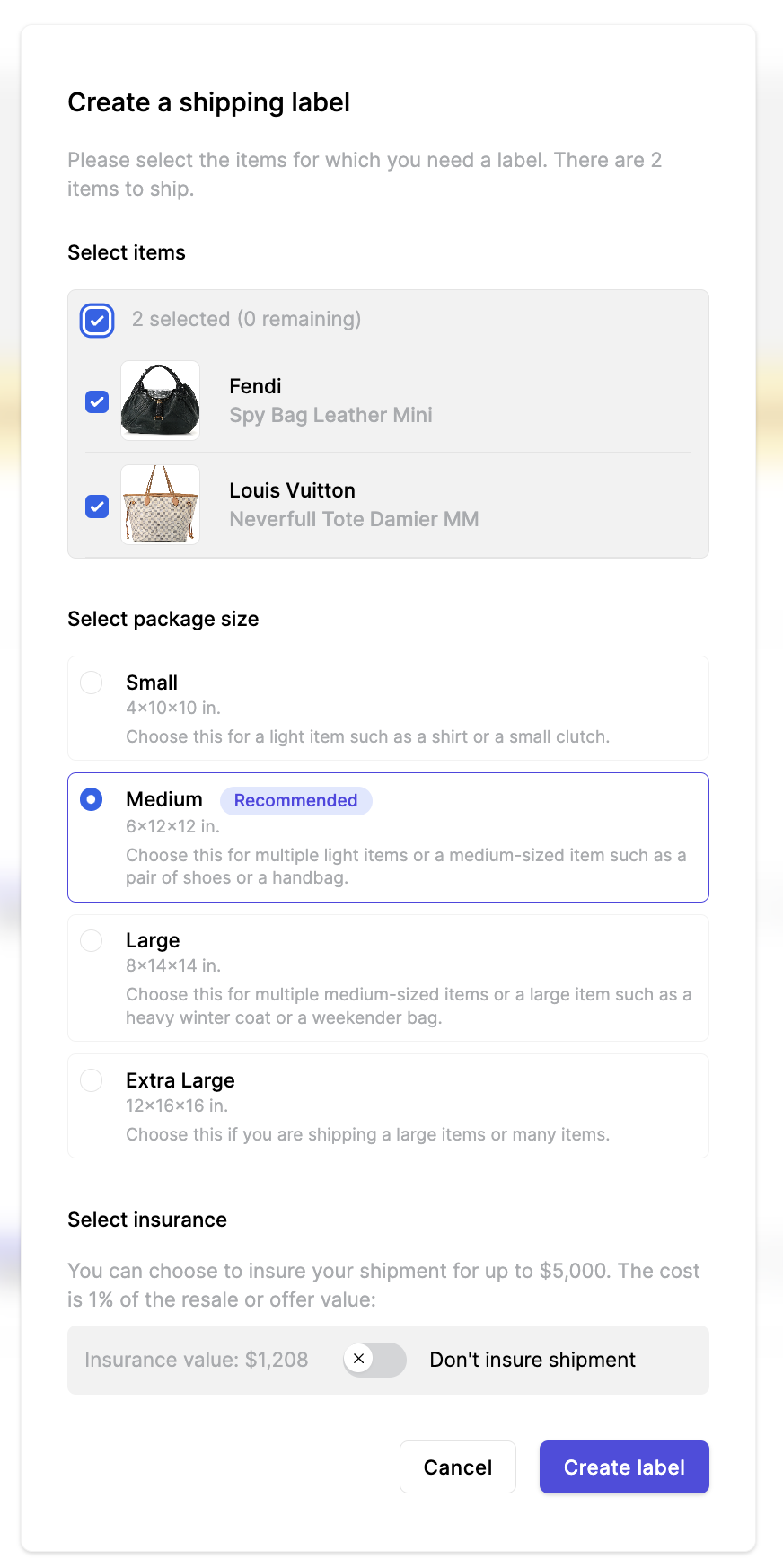Select the Extra Large 12×16×16 in. card
The width and height of the screenshot is (783, 1568).
[388, 1106]
